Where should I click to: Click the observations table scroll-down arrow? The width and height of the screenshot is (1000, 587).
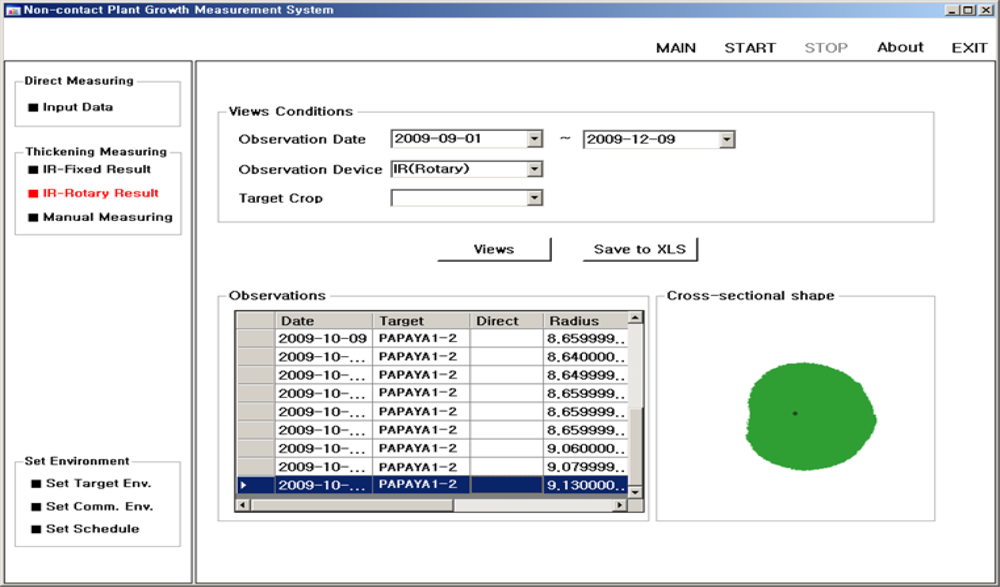pyautogui.click(x=635, y=491)
